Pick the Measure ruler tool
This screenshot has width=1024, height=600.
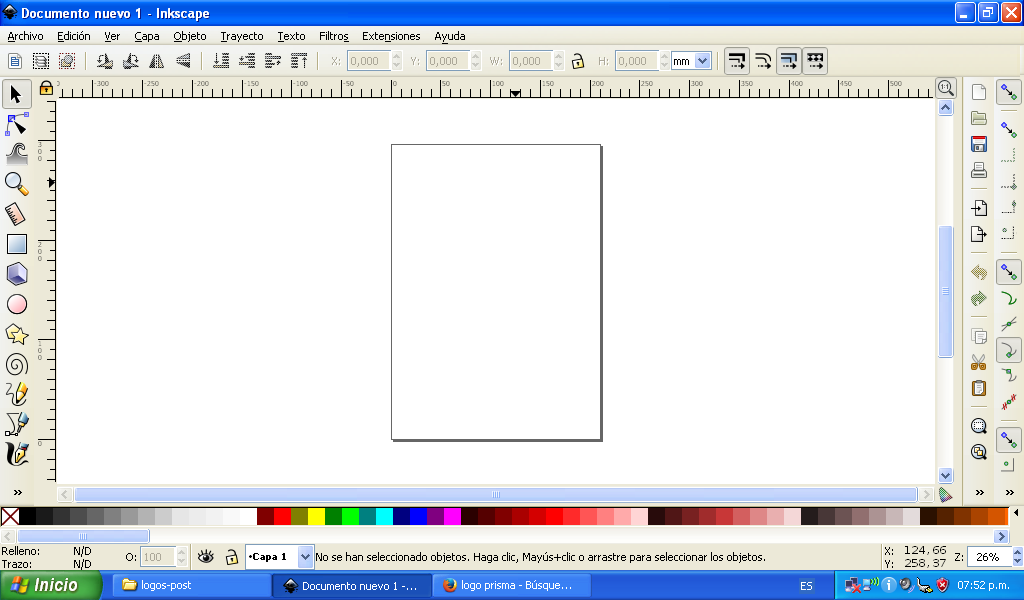16,214
